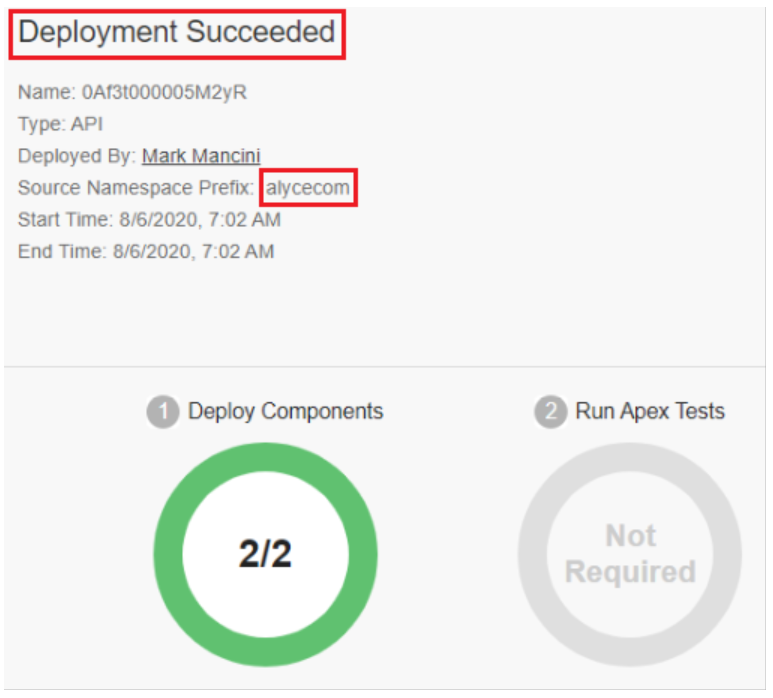The image size is (773, 698).
Task: Select the alycecom namespace prefix value
Action: (x=308, y=188)
